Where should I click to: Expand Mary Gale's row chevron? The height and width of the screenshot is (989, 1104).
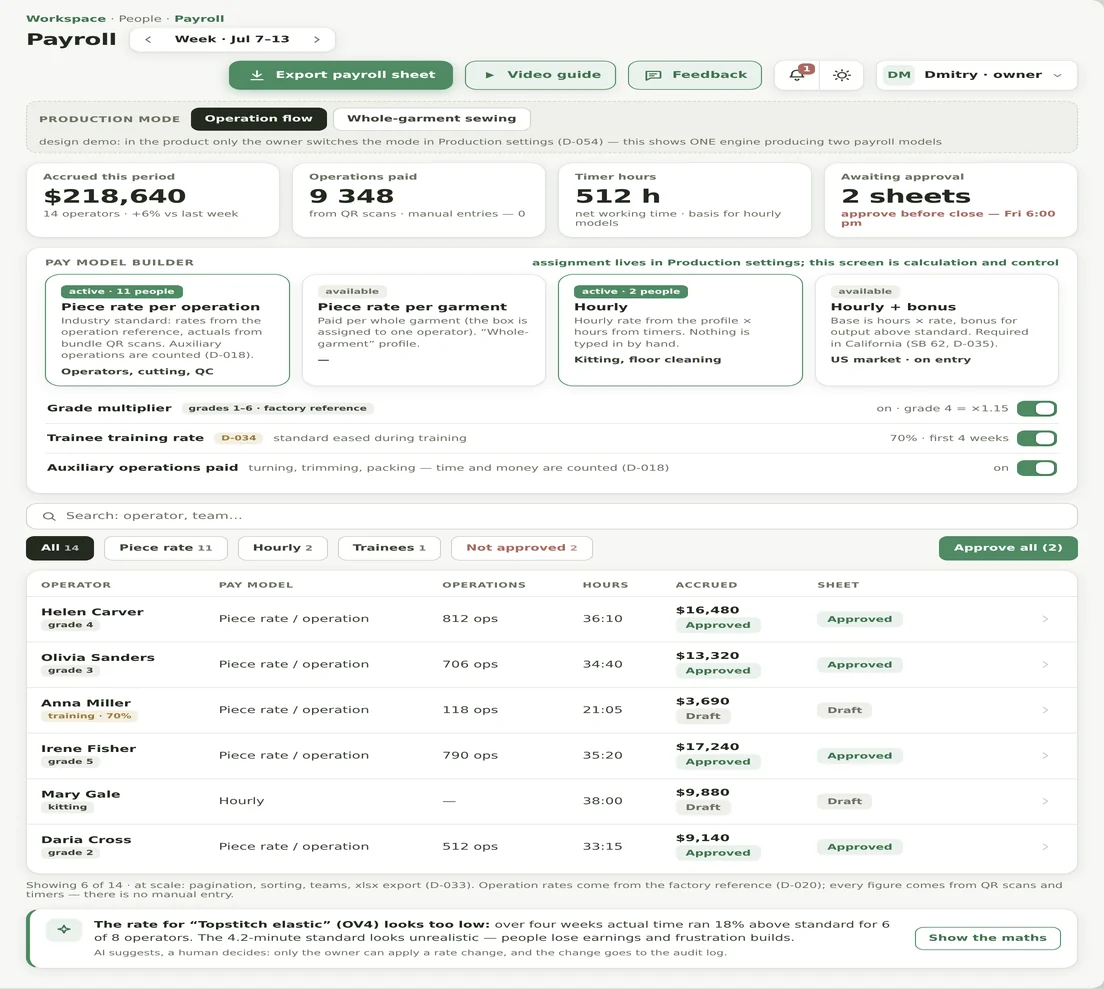tap(1045, 801)
